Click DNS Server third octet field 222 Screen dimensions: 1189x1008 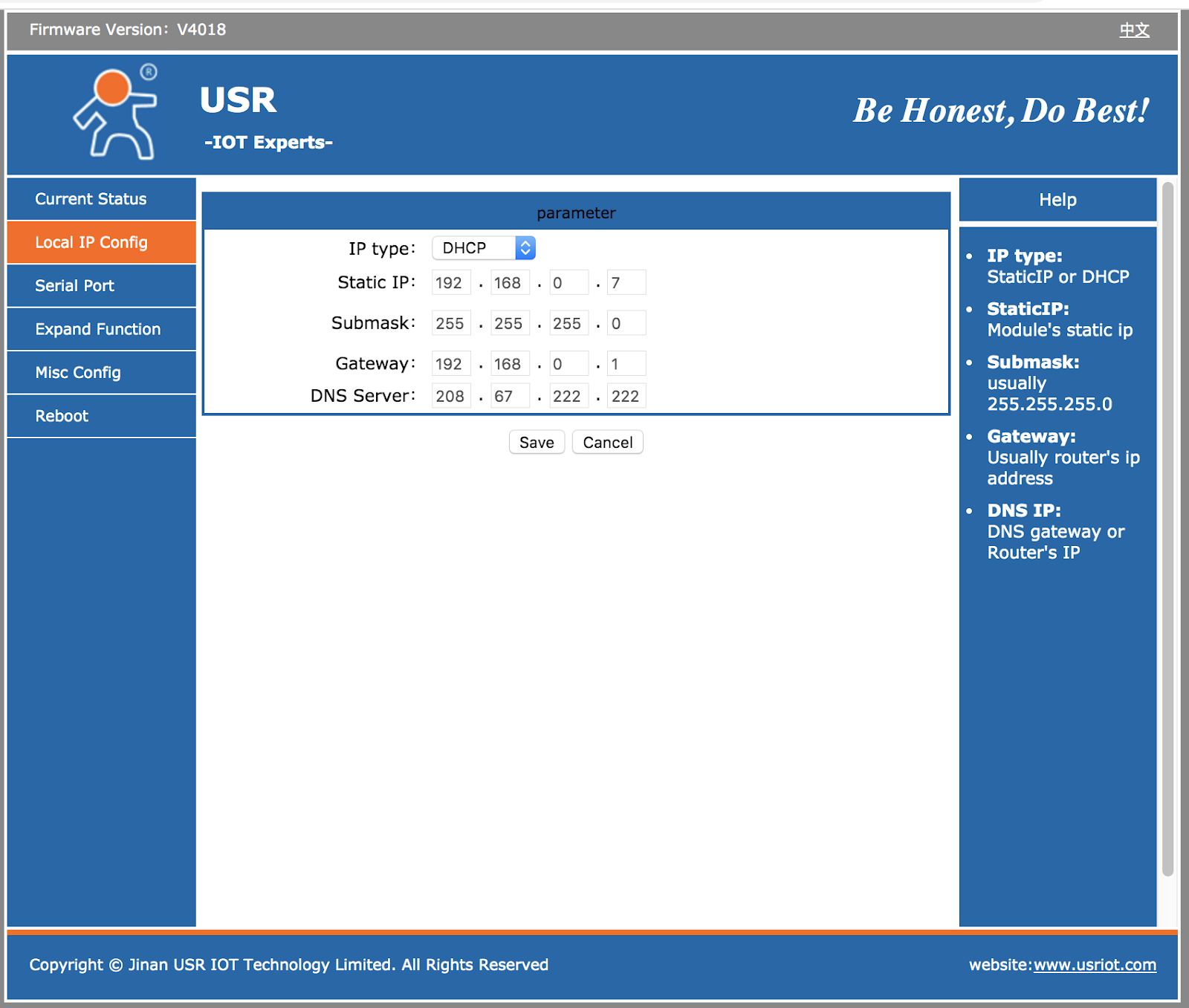[x=568, y=396]
